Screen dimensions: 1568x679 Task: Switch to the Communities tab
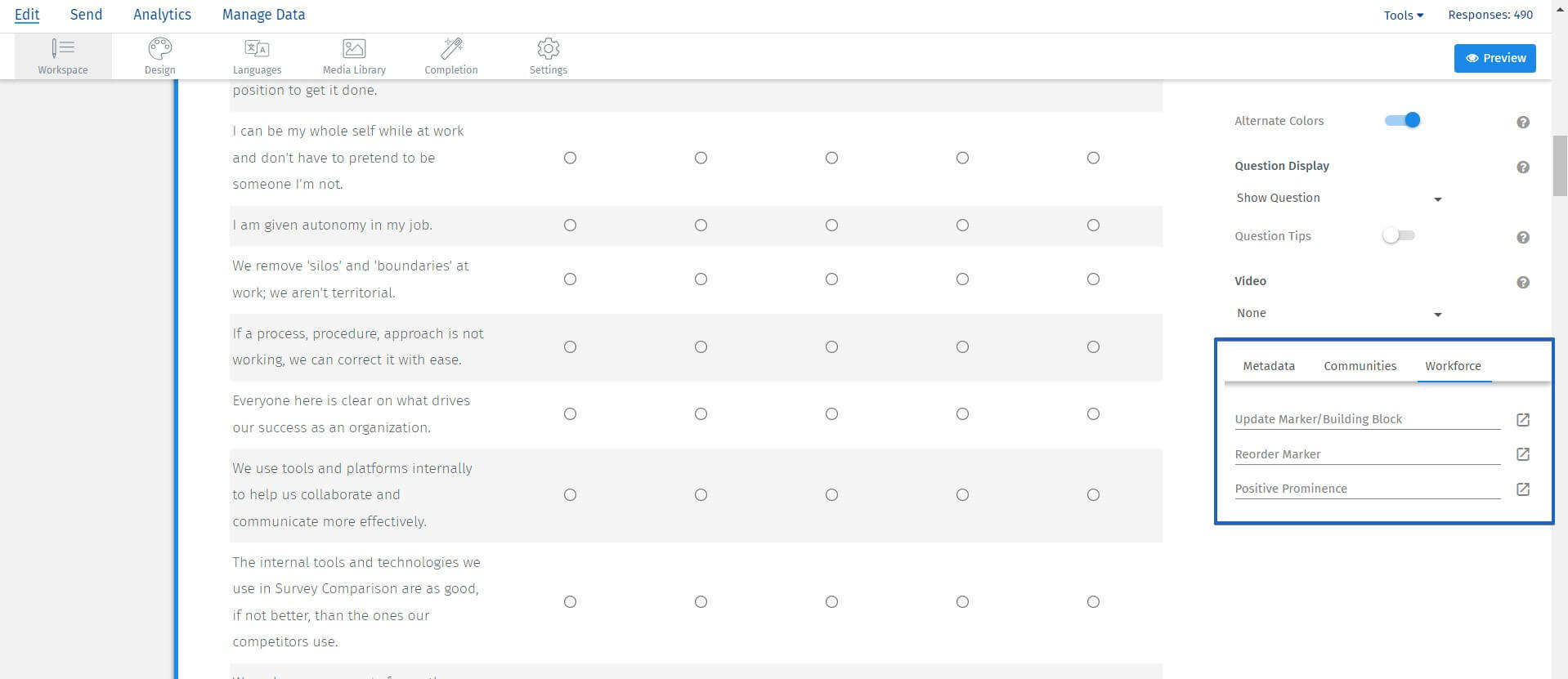[1360, 365]
